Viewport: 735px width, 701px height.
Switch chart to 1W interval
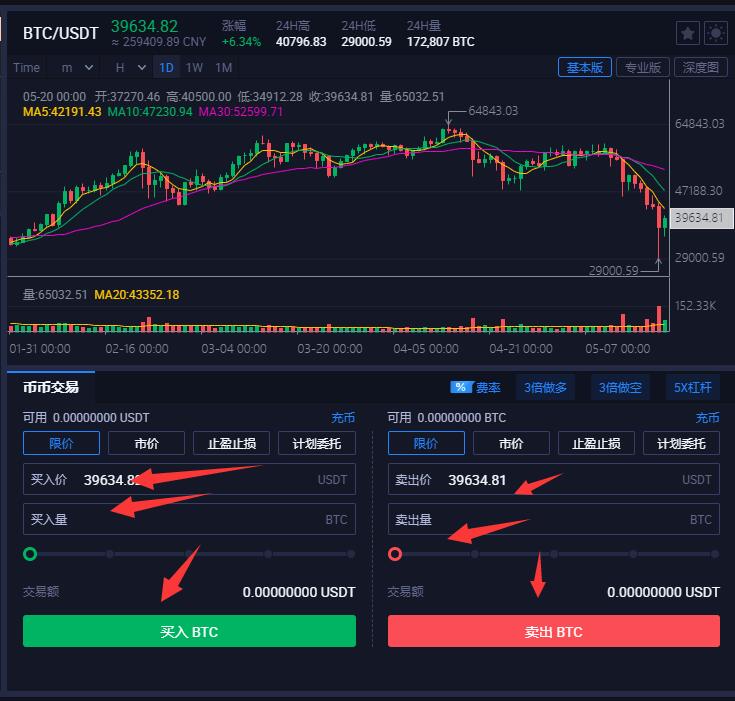[194, 68]
